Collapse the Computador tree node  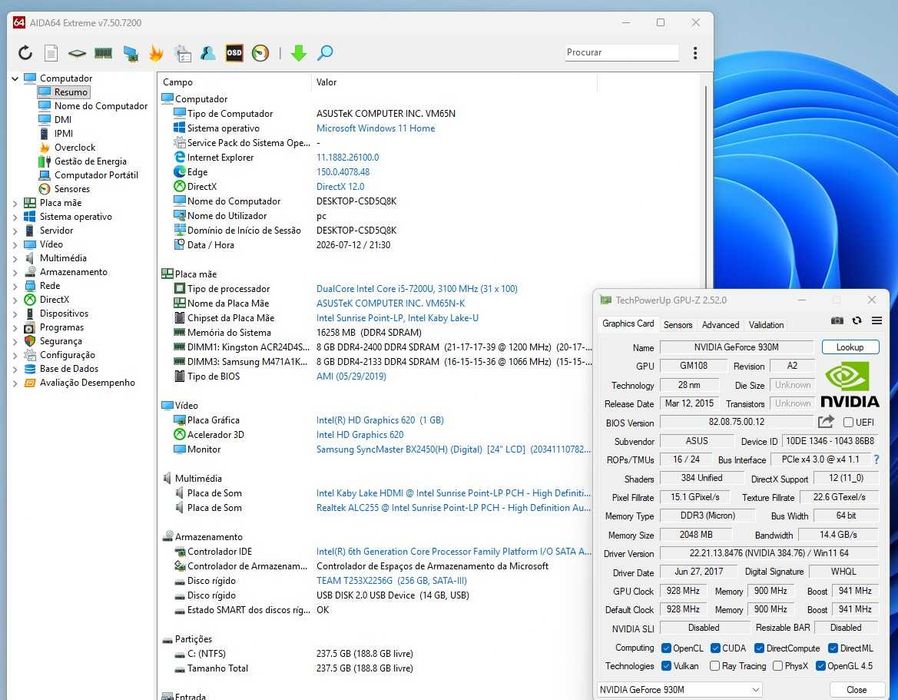click(x=15, y=78)
